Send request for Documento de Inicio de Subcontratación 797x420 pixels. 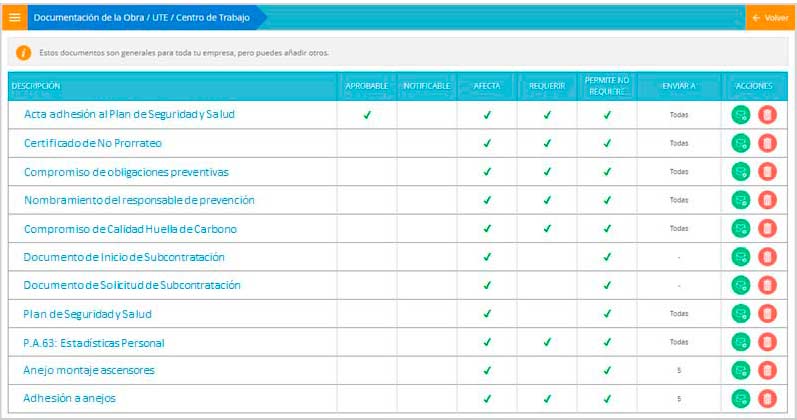tap(741, 257)
